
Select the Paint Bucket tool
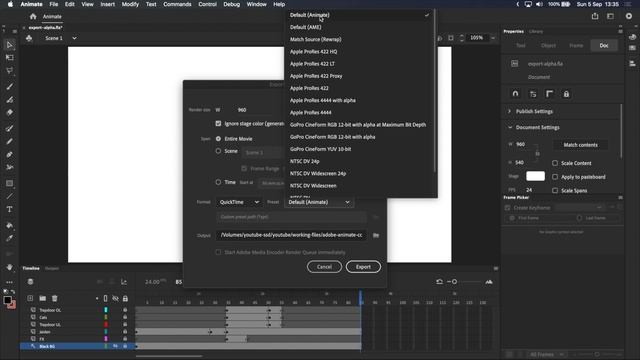(9, 225)
